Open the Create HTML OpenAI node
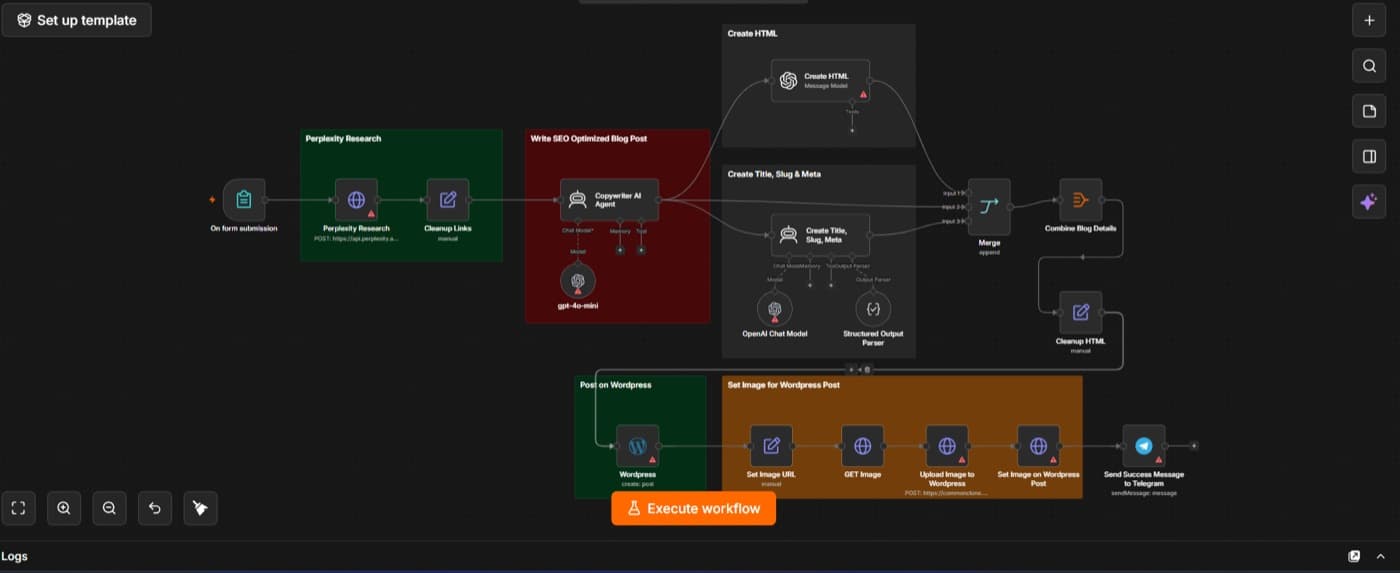This screenshot has width=1400, height=573. point(820,80)
